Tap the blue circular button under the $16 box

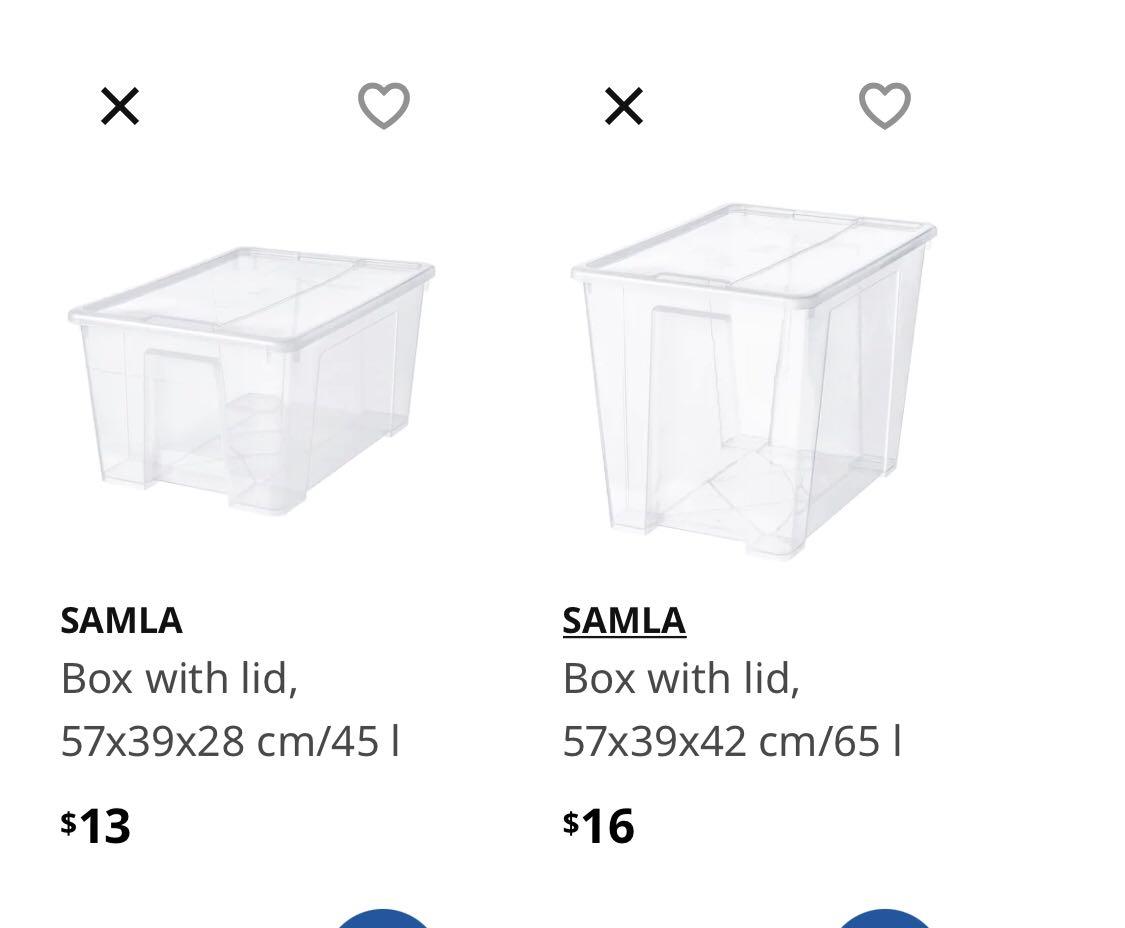(x=884, y=922)
